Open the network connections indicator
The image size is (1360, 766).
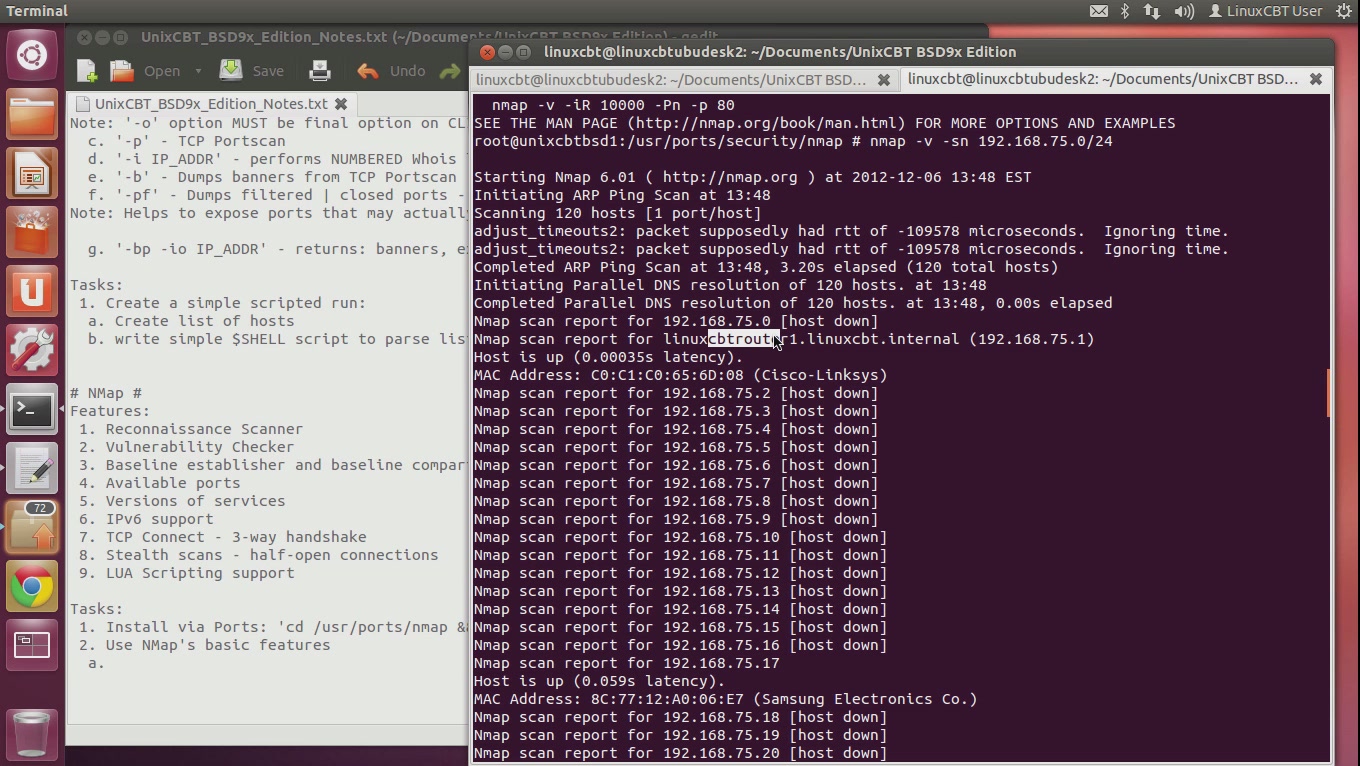coord(1152,11)
